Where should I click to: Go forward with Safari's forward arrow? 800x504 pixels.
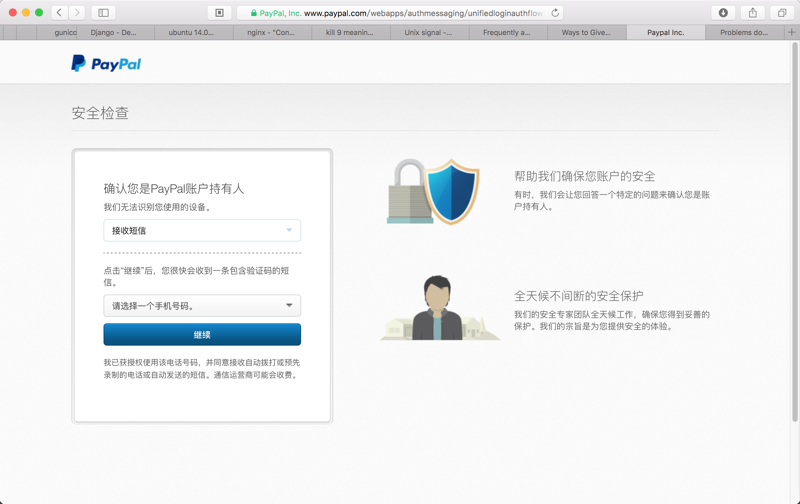pos(77,13)
